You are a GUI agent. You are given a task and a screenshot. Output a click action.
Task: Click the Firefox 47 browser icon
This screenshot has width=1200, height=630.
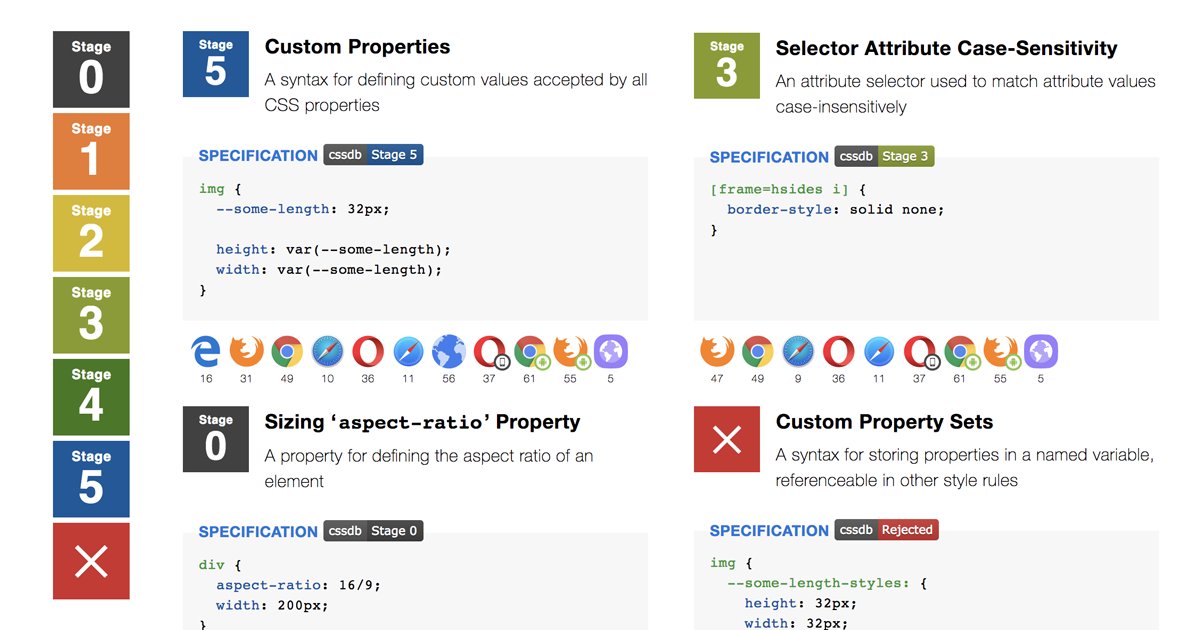716,352
